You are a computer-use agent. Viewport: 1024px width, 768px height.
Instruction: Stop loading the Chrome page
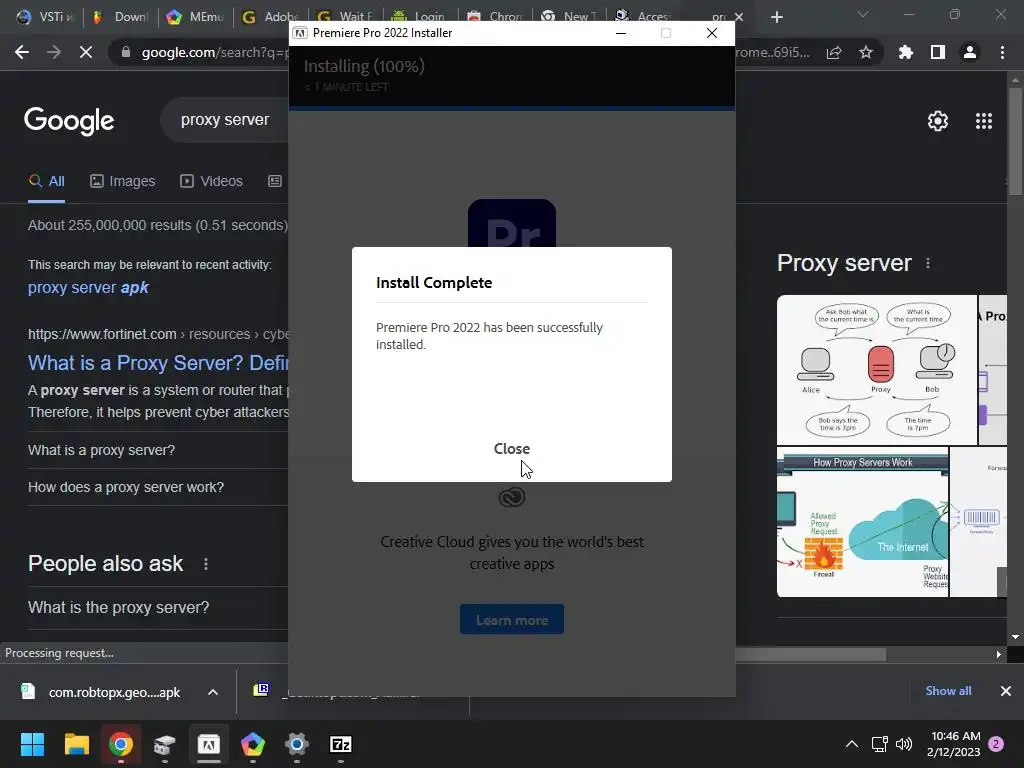point(86,52)
